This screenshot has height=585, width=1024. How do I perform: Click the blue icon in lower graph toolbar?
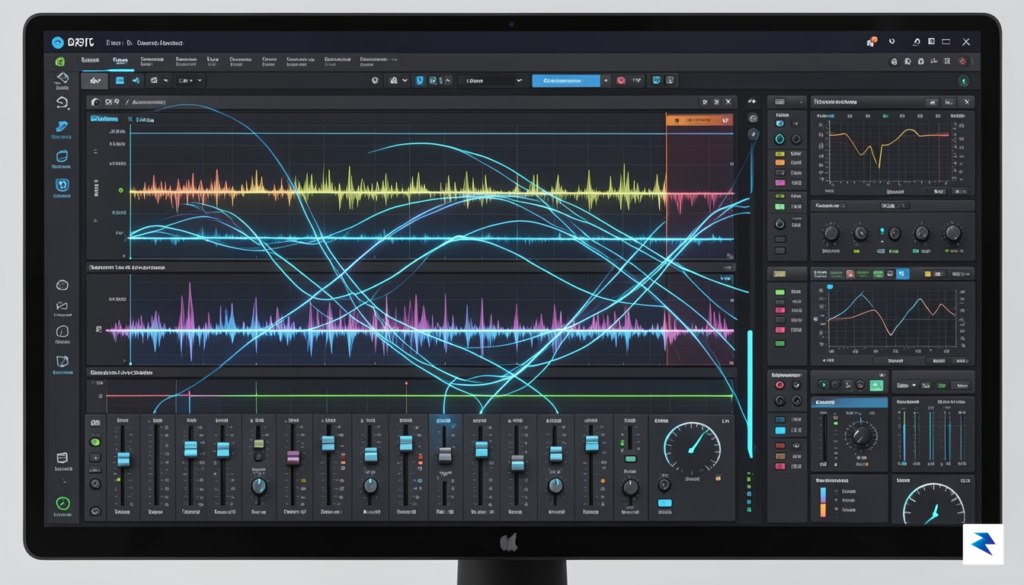point(902,274)
